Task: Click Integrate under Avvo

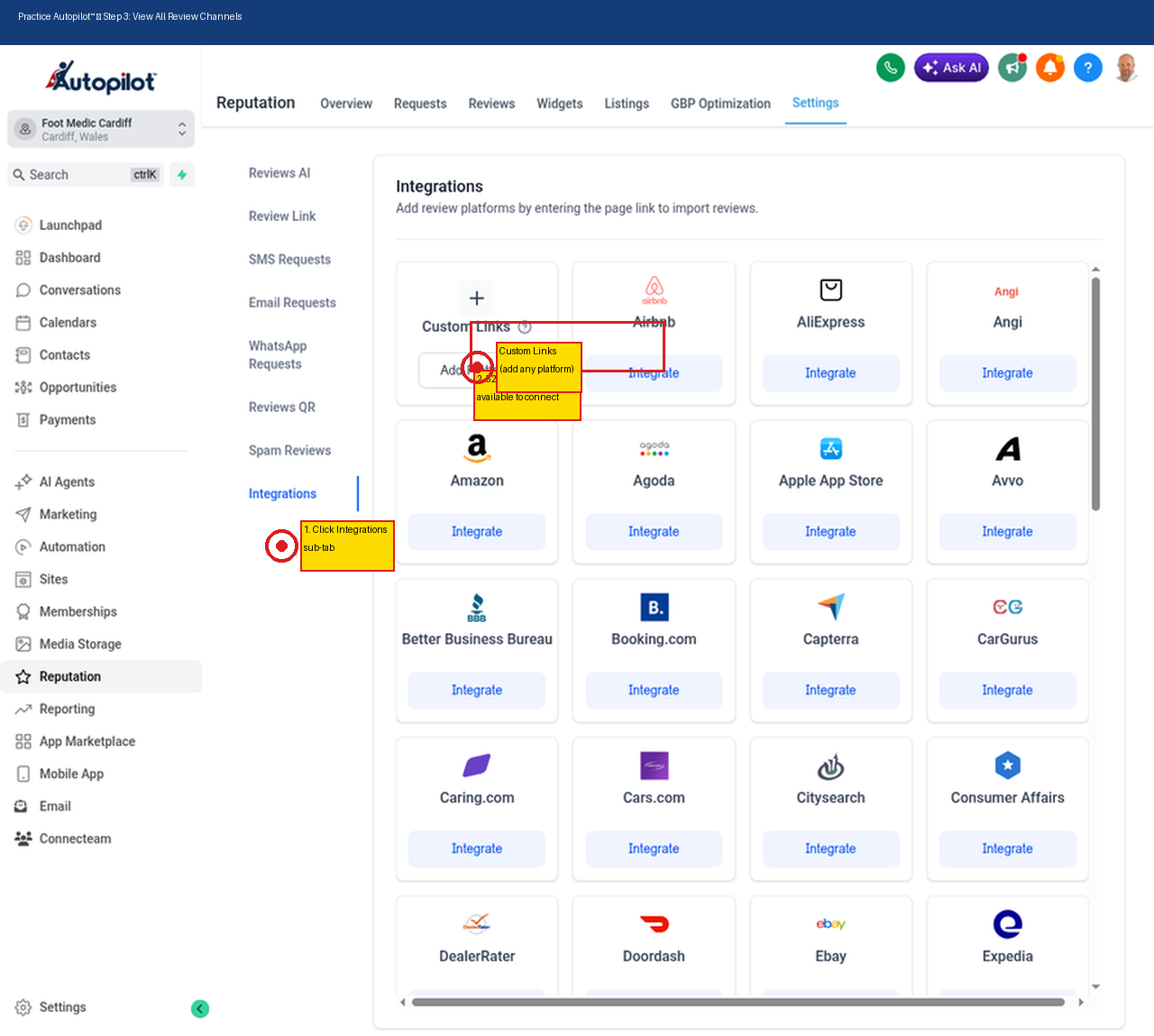Action: pyautogui.click(x=1007, y=532)
